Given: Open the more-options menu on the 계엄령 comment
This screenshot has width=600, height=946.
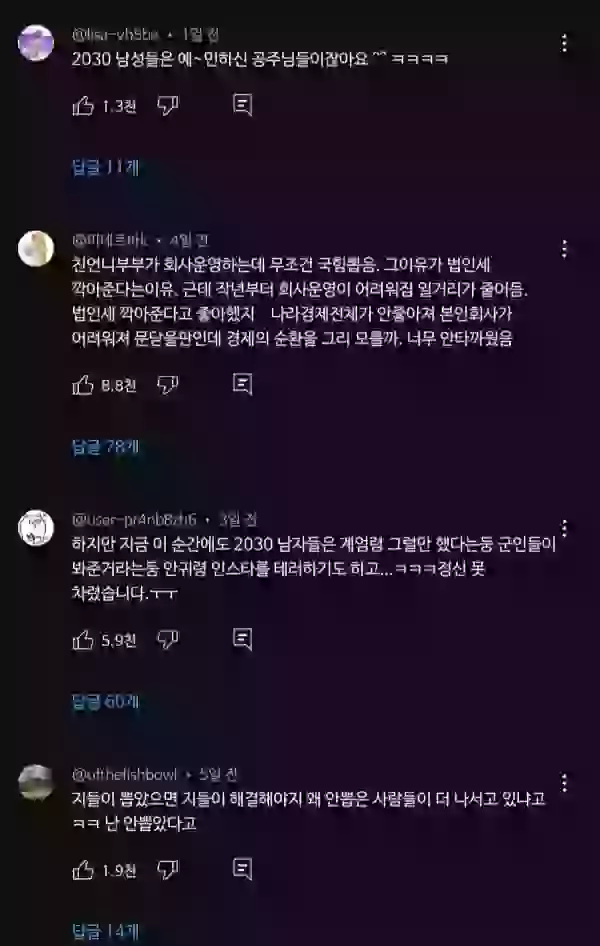Looking at the screenshot, I should point(564,529).
